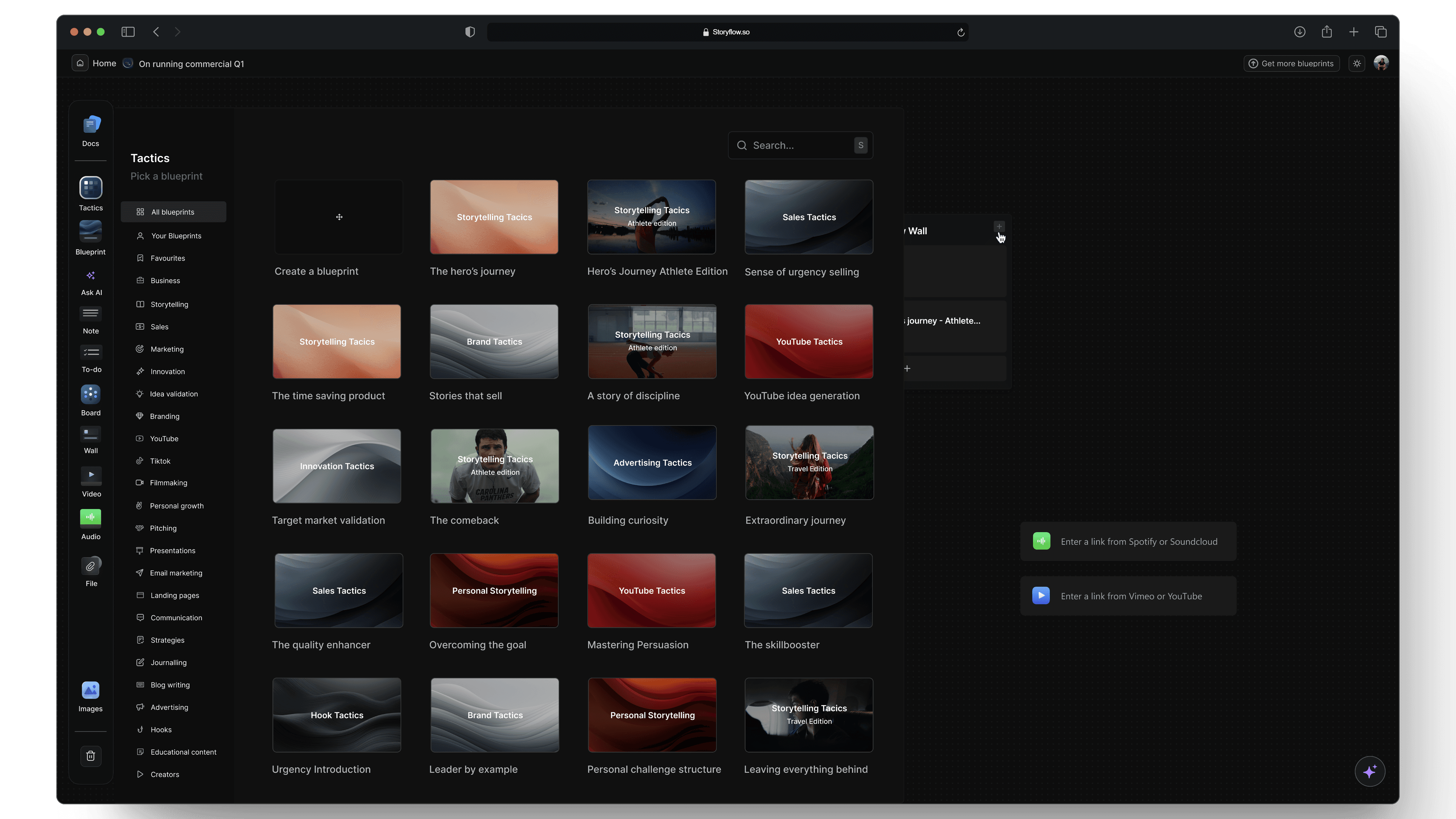1456x819 pixels.
Task: Open Safari downloads
Action: pyautogui.click(x=1300, y=32)
